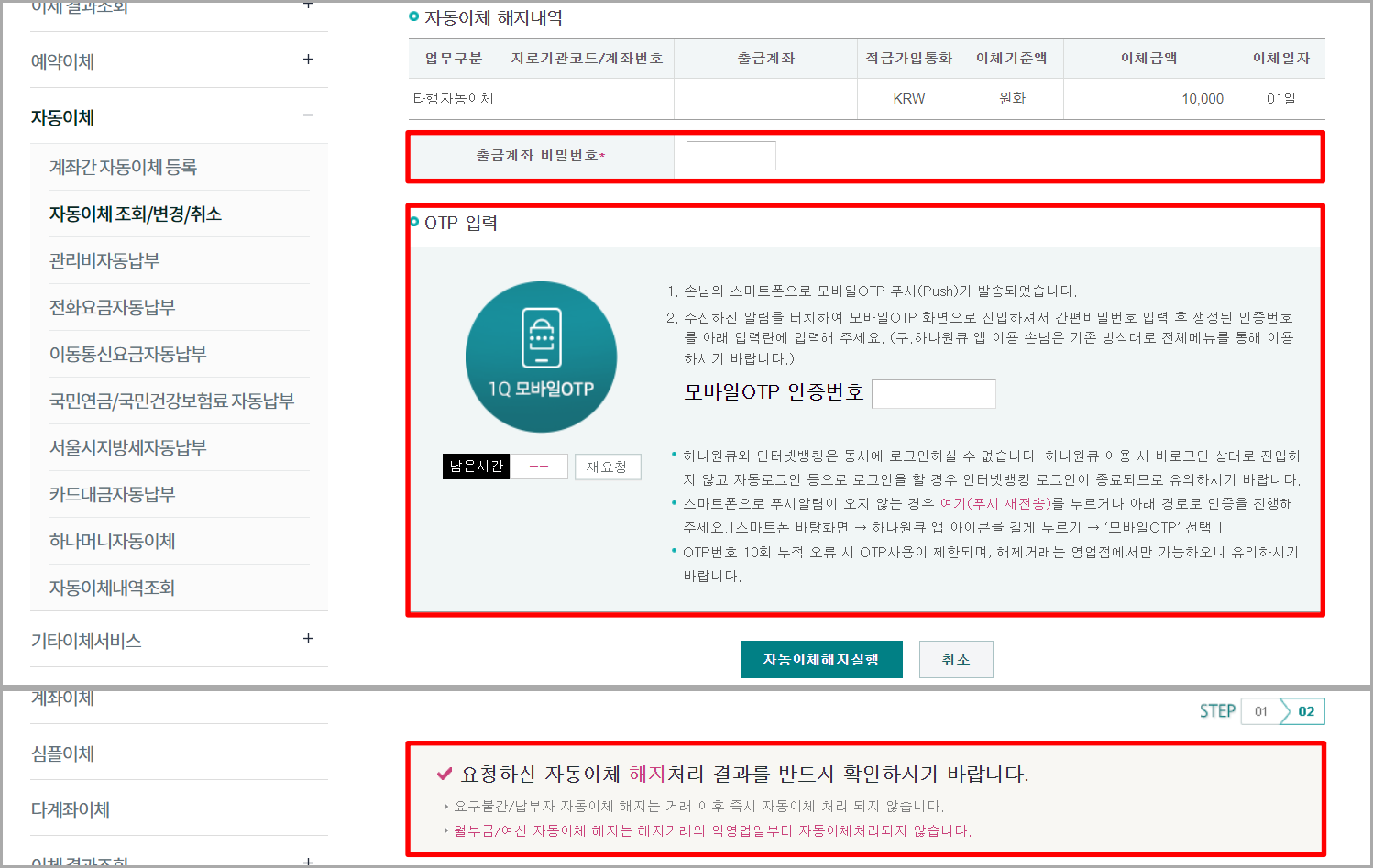The image size is (1373, 868).
Task: Select 자동이체 조회/변경/취소 menu item
Action: tap(136, 214)
